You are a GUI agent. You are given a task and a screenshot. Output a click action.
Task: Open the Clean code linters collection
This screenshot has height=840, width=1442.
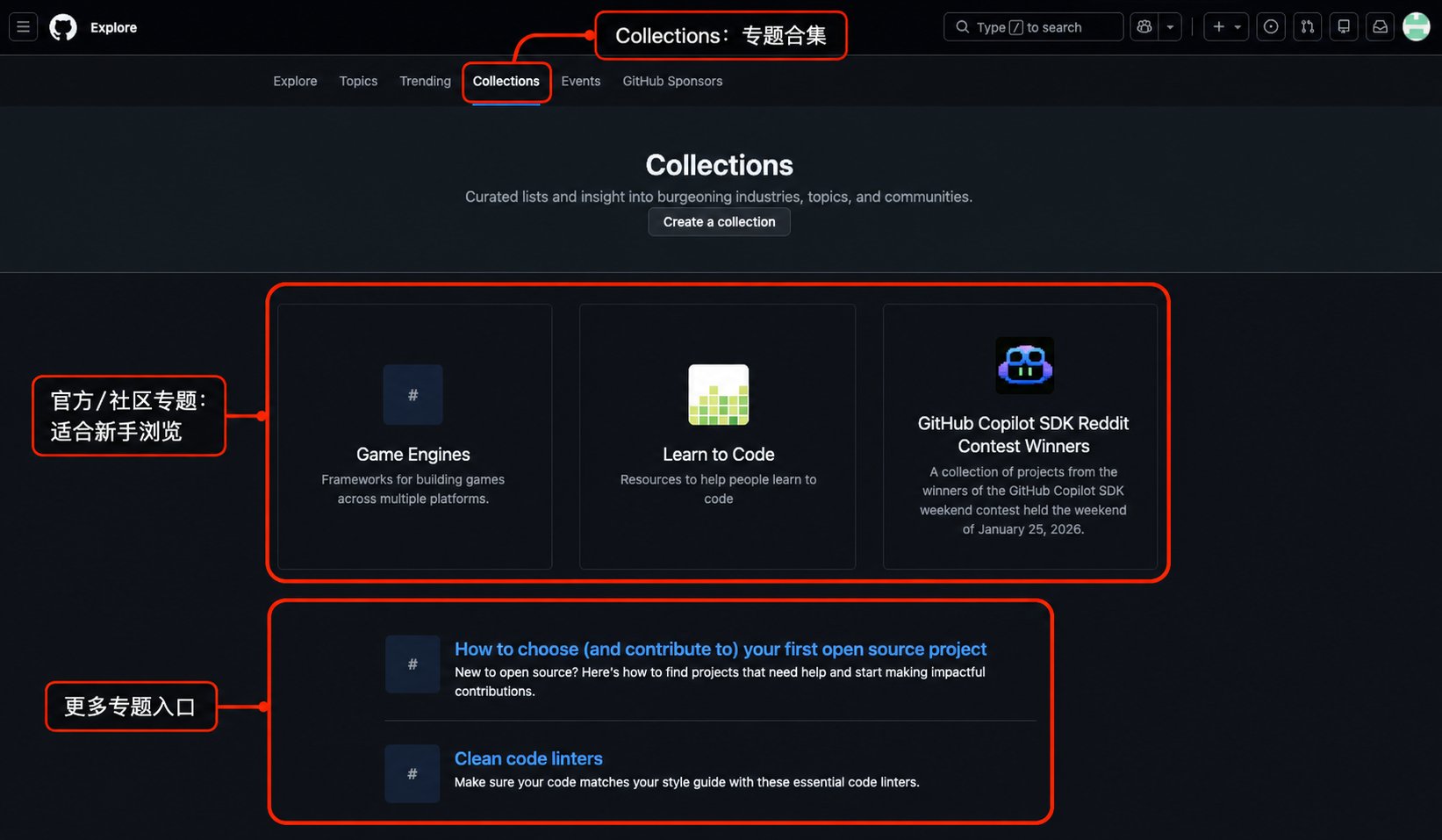[528, 758]
